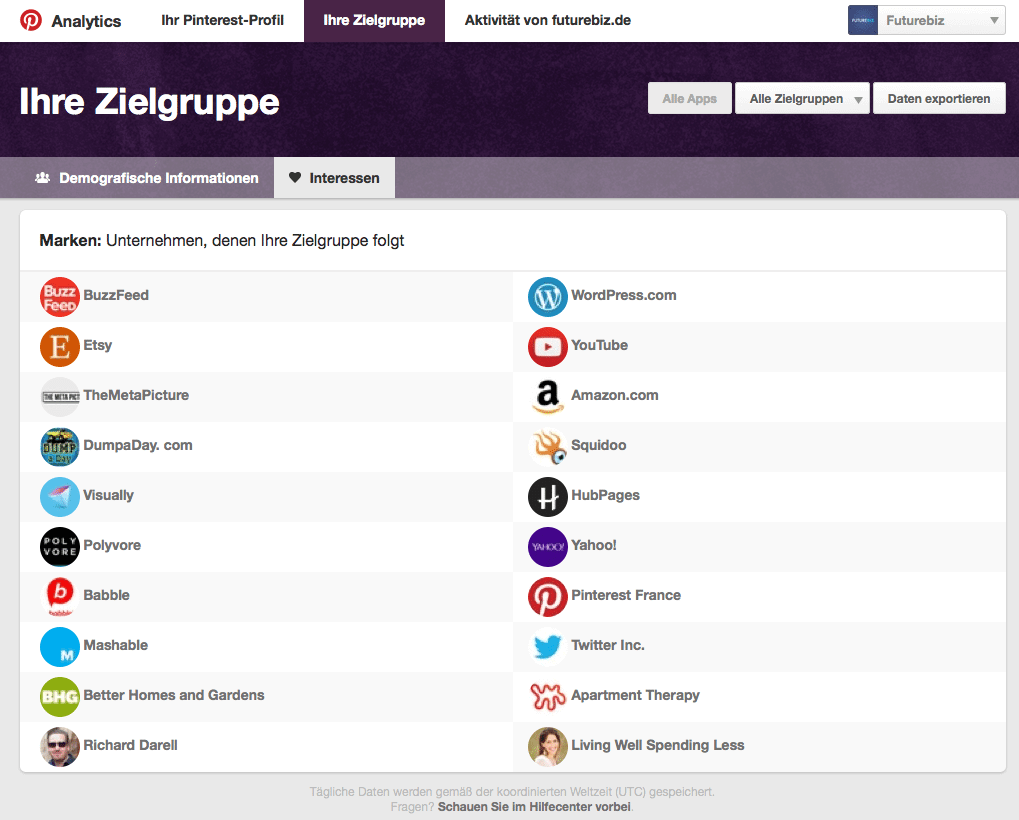Open the Amazon.com name link
The height and width of the screenshot is (820, 1019).
[x=615, y=396]
